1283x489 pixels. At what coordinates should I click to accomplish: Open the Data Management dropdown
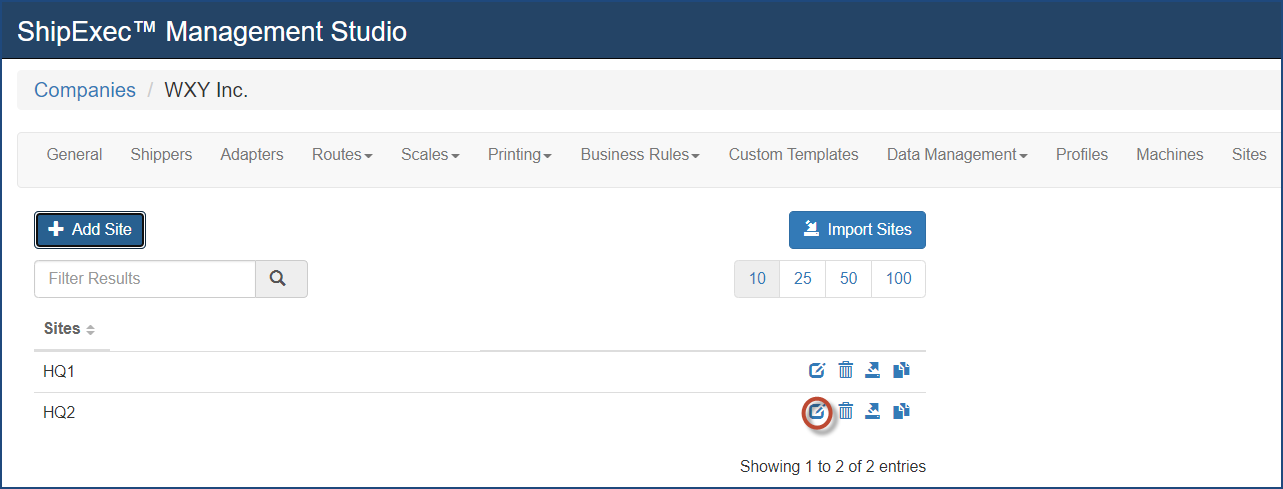[957, 155]
